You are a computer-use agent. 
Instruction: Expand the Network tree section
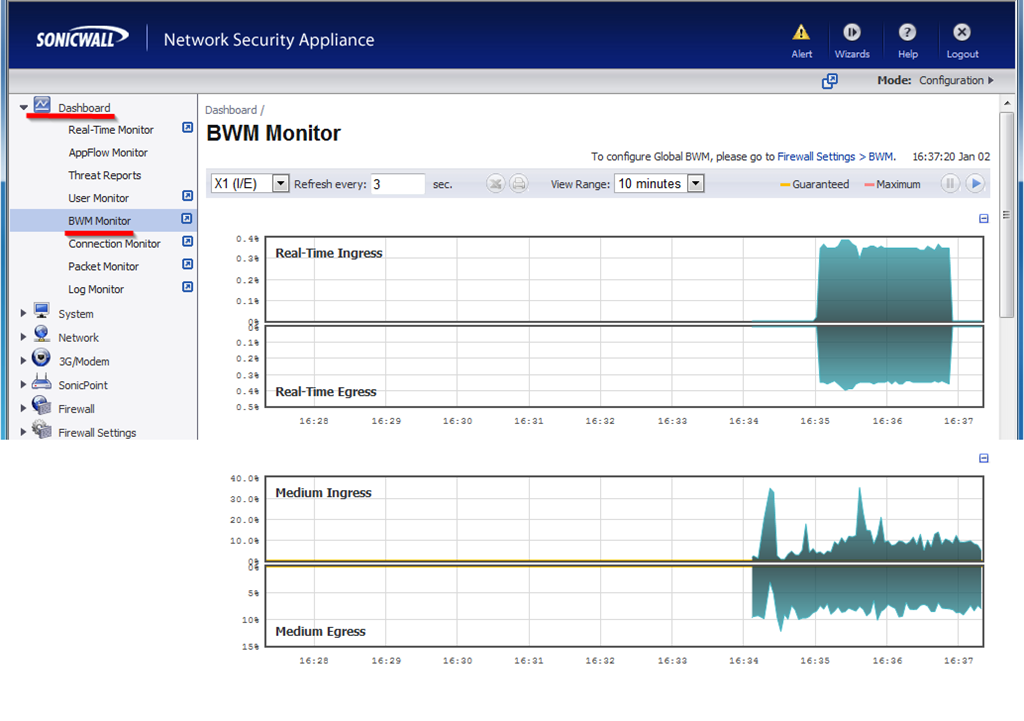coord(24,337)
